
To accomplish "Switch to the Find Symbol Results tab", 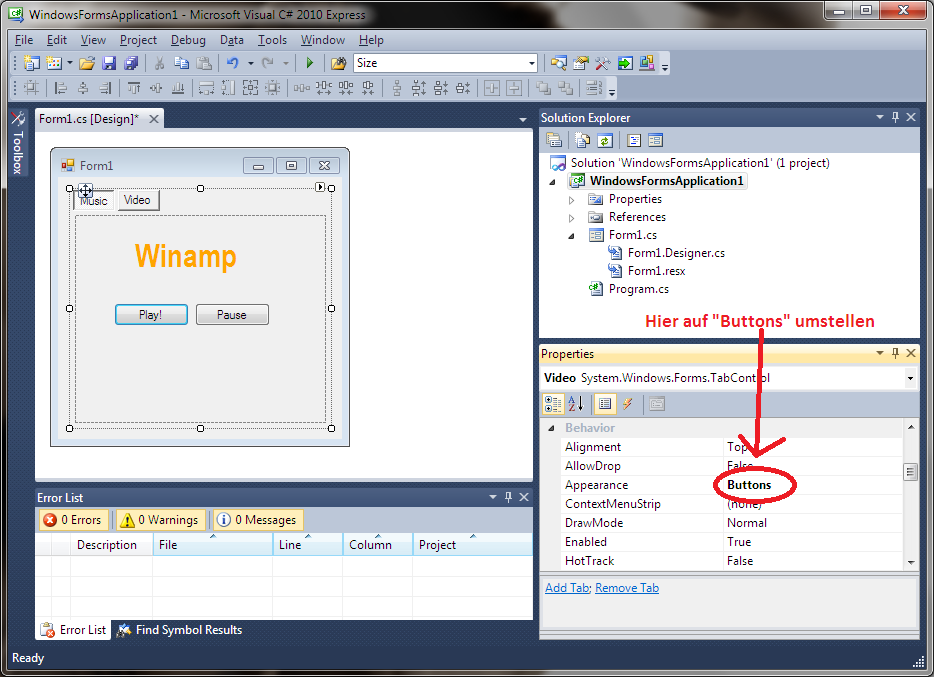I will [x=180, y=630].
